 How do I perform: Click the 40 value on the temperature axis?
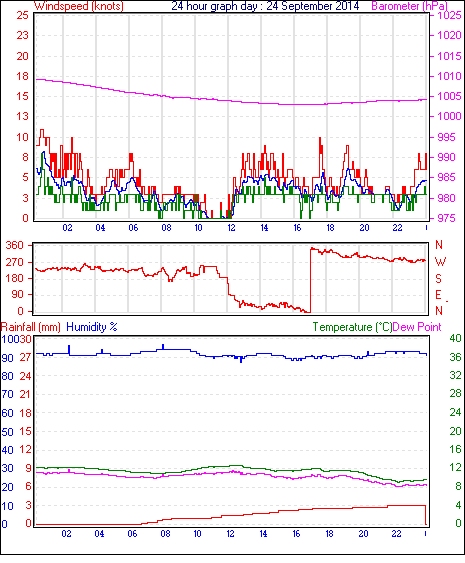[x=455, y=338]
